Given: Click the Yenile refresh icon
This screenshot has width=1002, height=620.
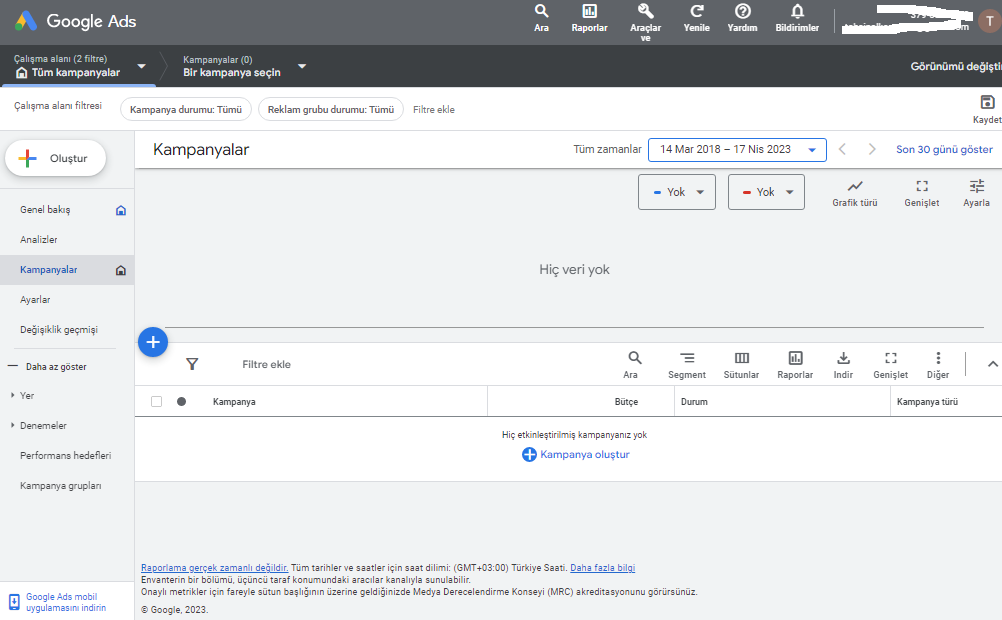Looking at the screenshot, I should (697, 17).
